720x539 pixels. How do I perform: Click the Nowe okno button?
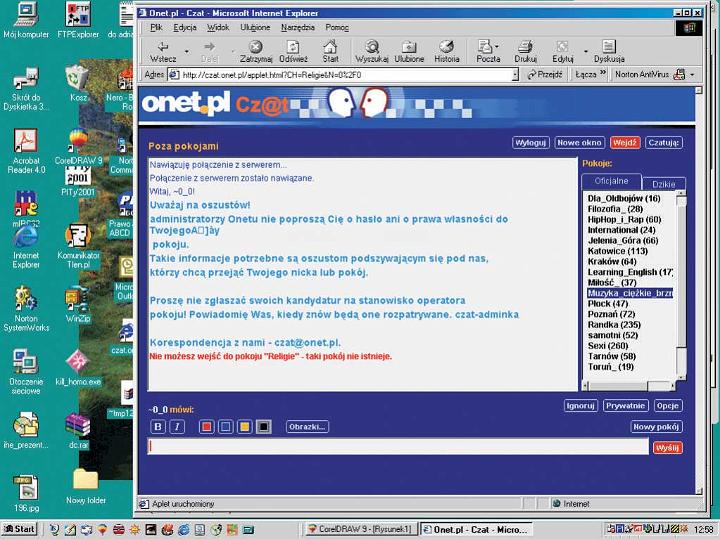[x=579, y=143]
